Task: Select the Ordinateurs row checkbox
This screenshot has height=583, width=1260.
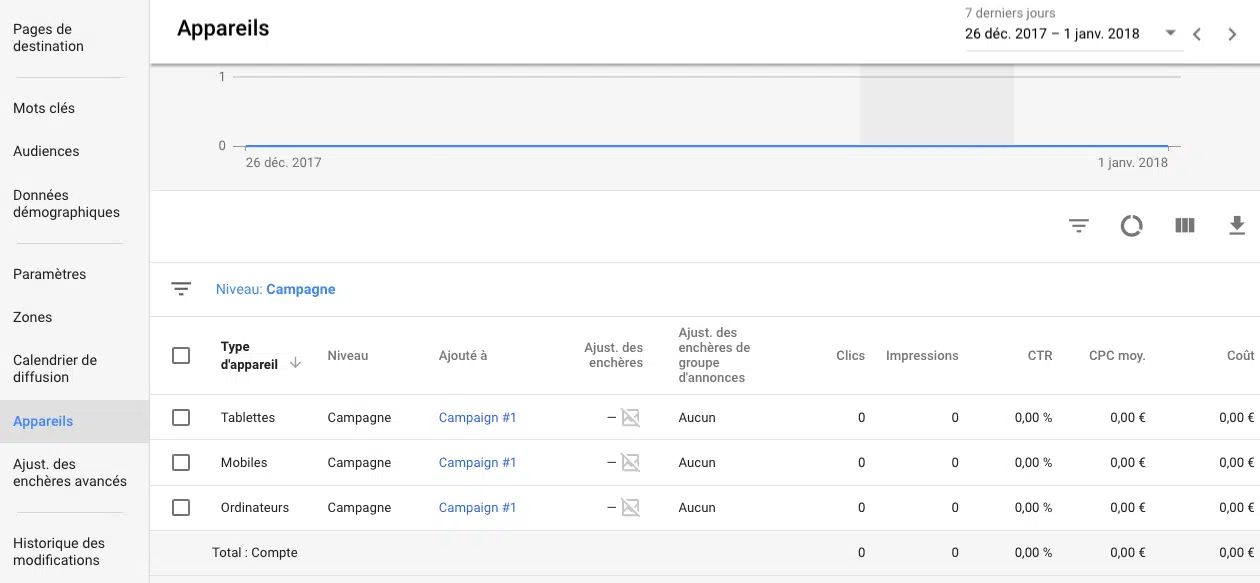Action: (181, 508)
